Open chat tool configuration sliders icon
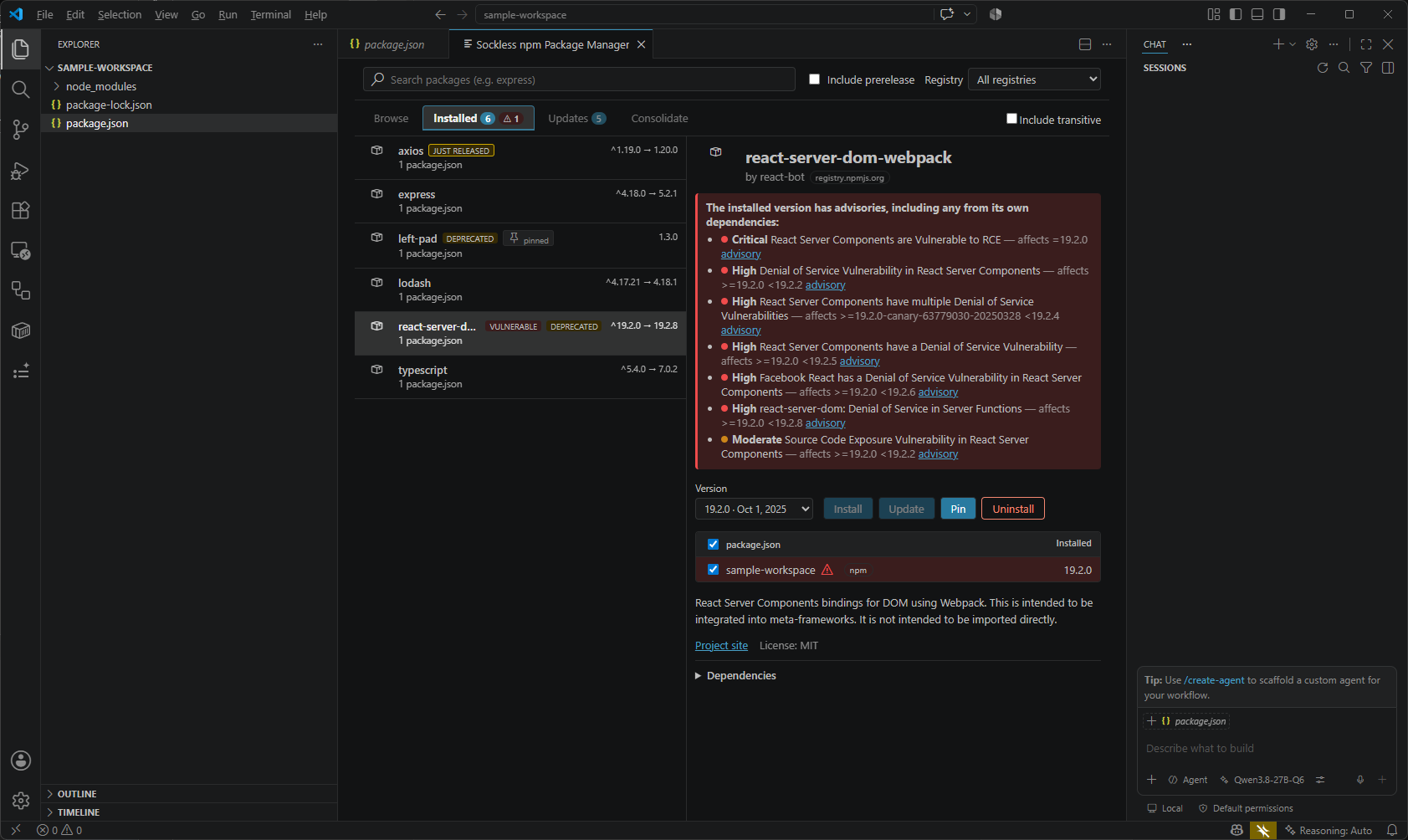This screenshot has width=1408, height=840. pyautogui.click(x=1320, y=780)
